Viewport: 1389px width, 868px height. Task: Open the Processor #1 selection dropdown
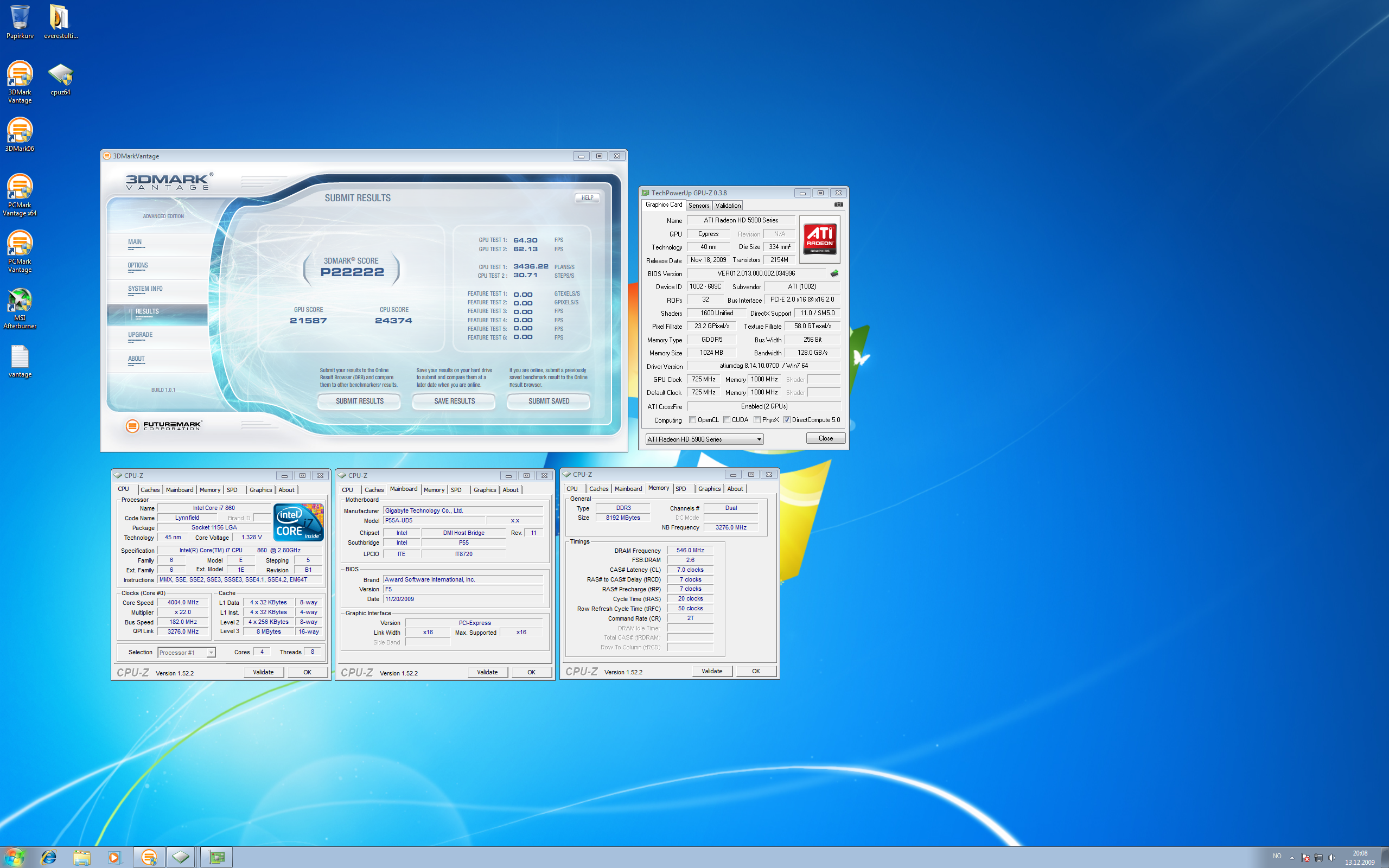187,652
